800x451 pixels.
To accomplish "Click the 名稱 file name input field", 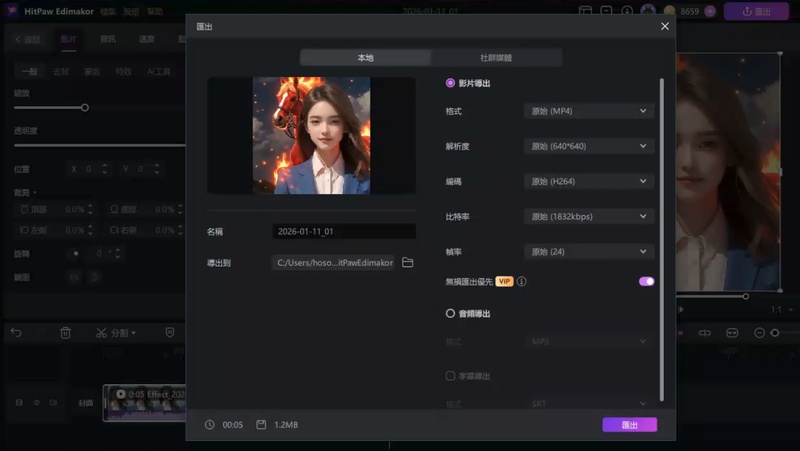I will pos(344,232).
